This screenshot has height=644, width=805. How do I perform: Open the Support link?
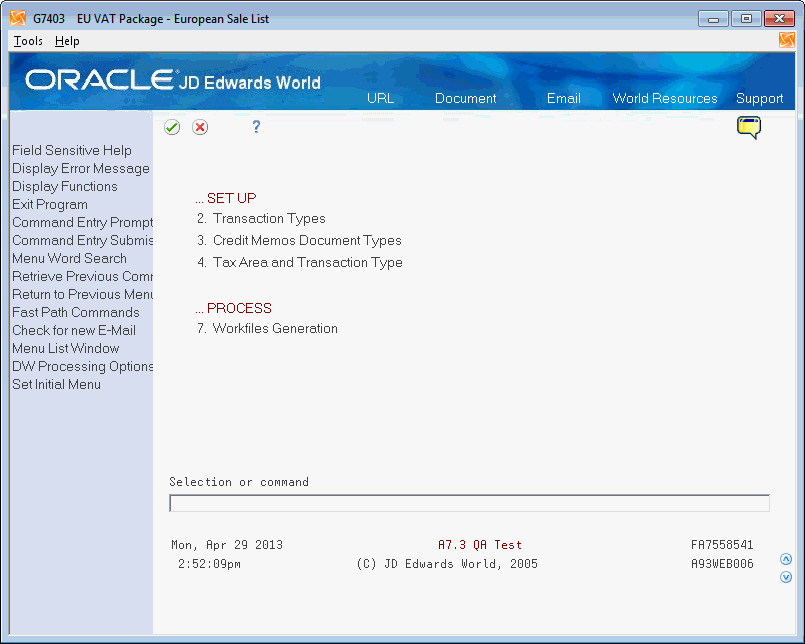759,98
